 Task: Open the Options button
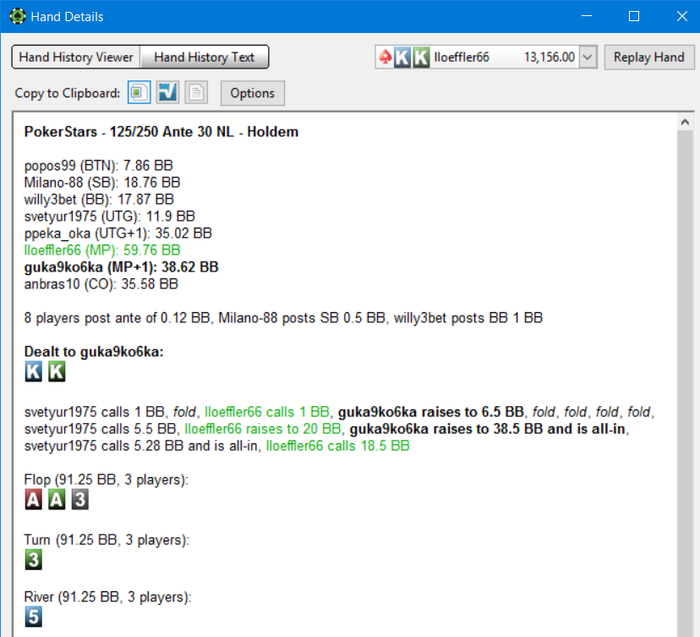[x=252, y=93]
